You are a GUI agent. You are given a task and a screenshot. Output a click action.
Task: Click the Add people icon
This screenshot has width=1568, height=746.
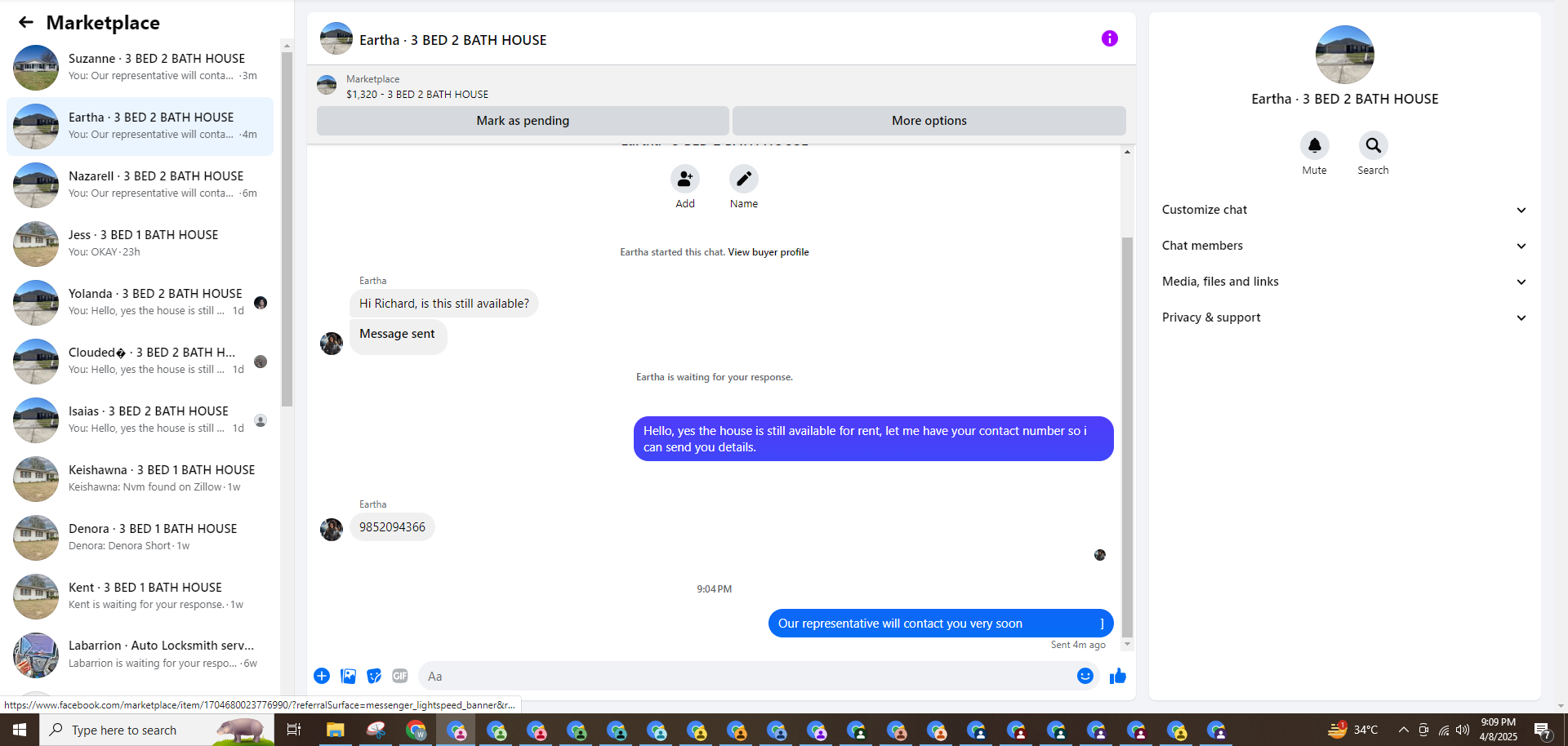(684, 179)
